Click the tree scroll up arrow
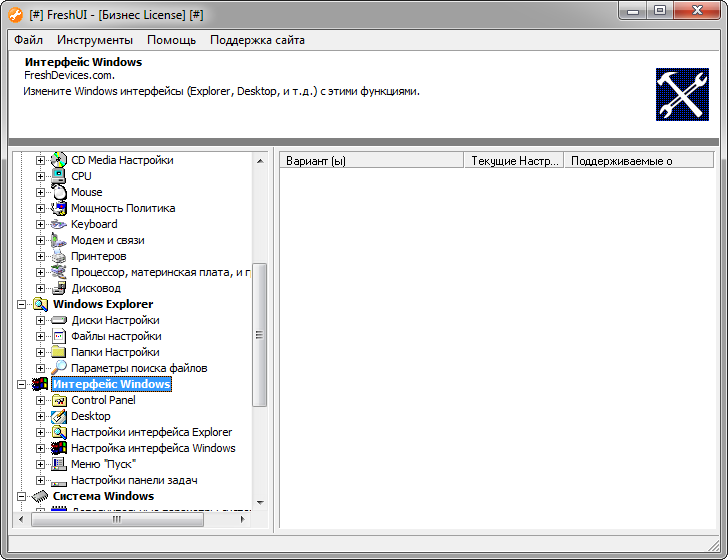The height and width of the screenshot is (560, 728). click(260, 161)
